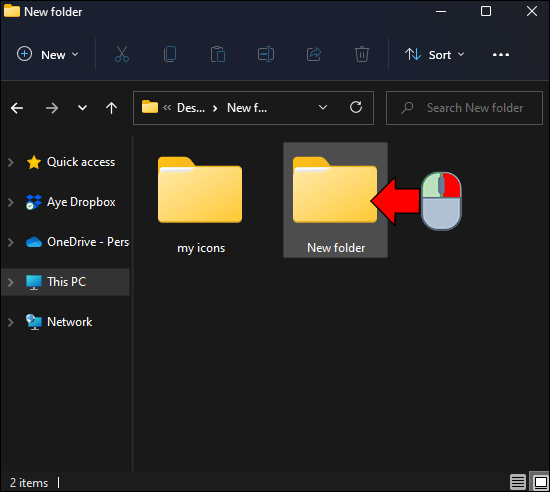Image resolution: width=550 pixels, height=492 pixels.
Task: Switch to details list view
Action: pyautogui.click(x=518, y=482)
